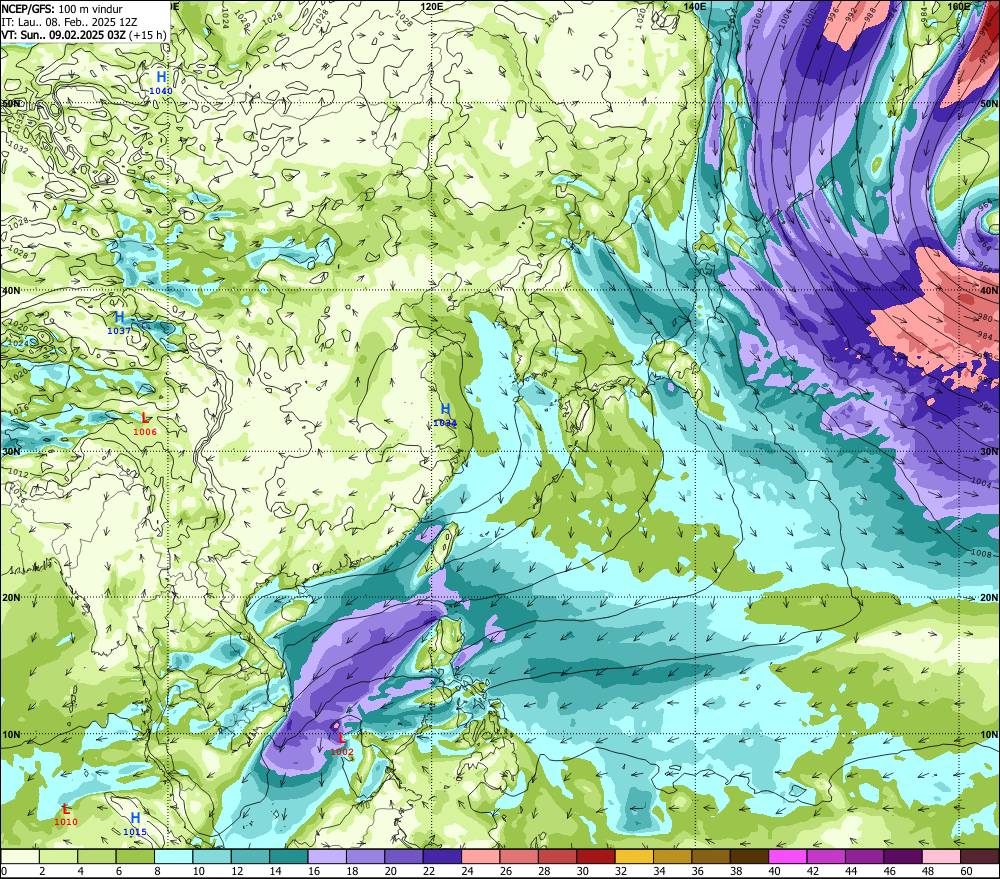The width and height of the screenshot is (1000, 879).
Task: Click the 120E longitude label
Action: [x=432, y=6]
